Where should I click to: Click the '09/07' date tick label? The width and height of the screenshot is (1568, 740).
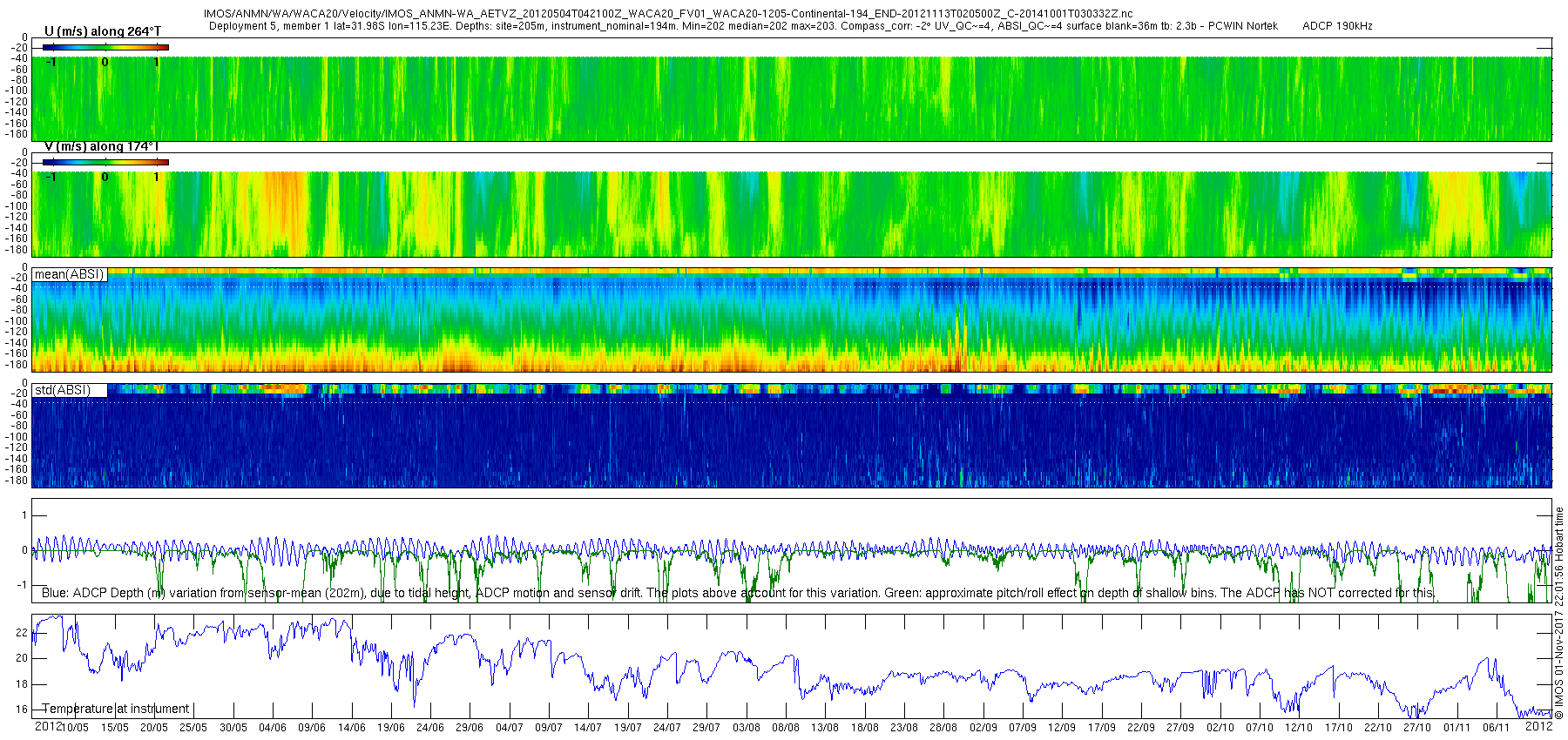point(549,728)
